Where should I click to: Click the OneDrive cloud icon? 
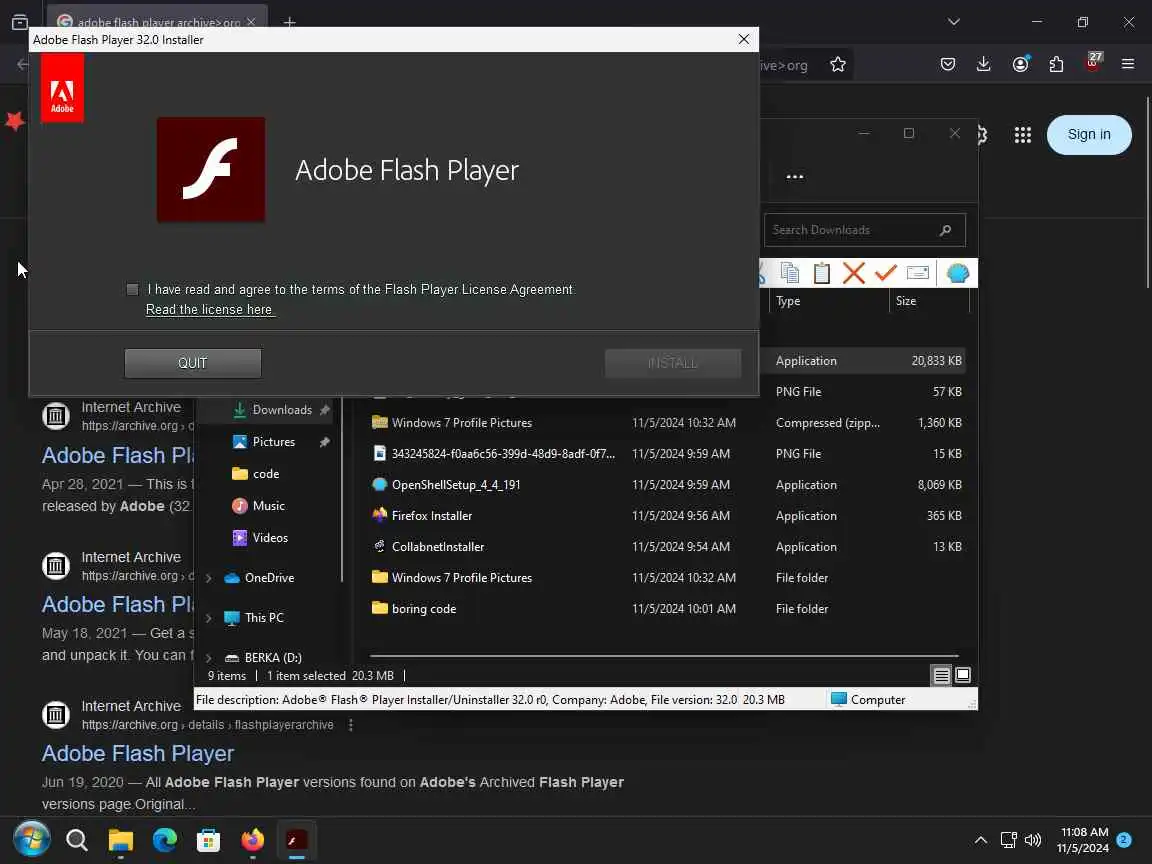click(x=231, y=578)
